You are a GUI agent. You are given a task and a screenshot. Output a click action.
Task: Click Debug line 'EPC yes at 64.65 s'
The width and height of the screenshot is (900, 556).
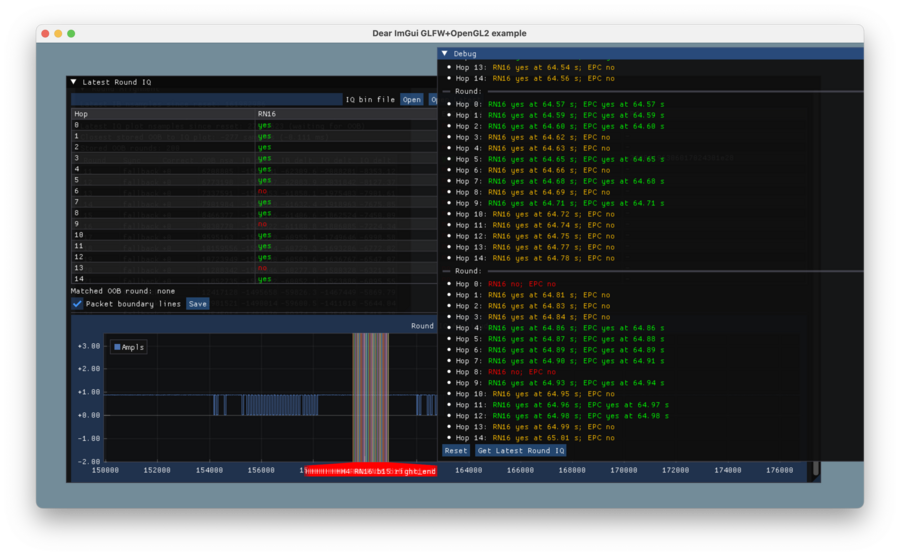coord(623,160)
